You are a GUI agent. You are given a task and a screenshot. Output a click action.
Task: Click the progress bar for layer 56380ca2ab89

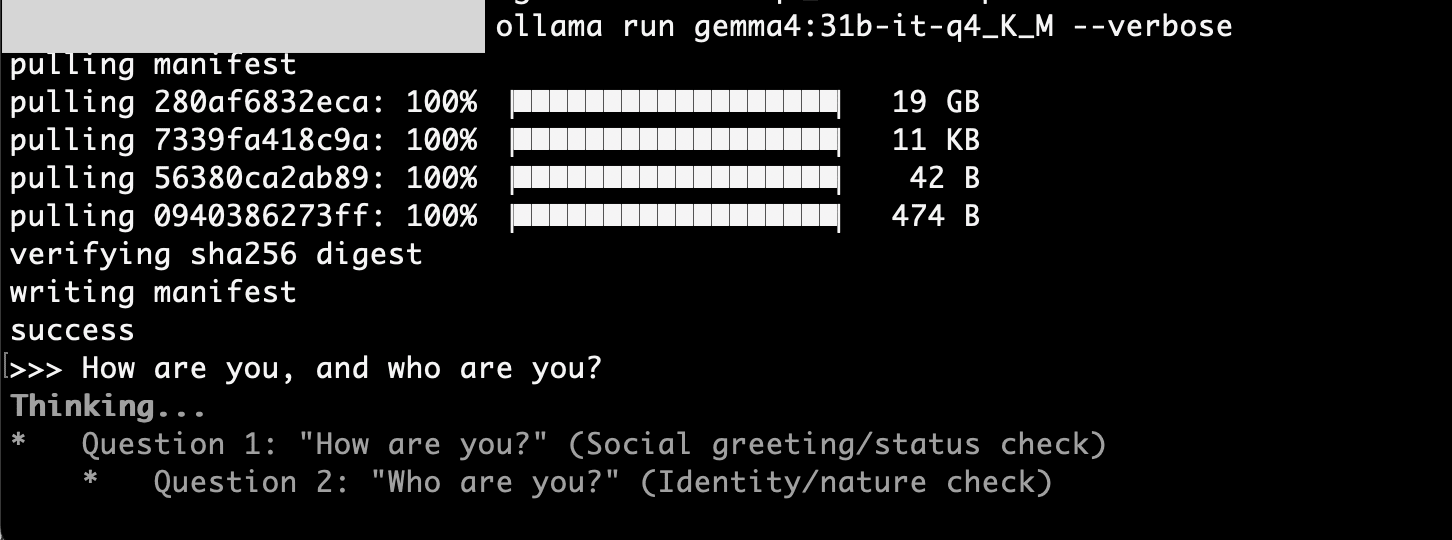tap(676, 179)
